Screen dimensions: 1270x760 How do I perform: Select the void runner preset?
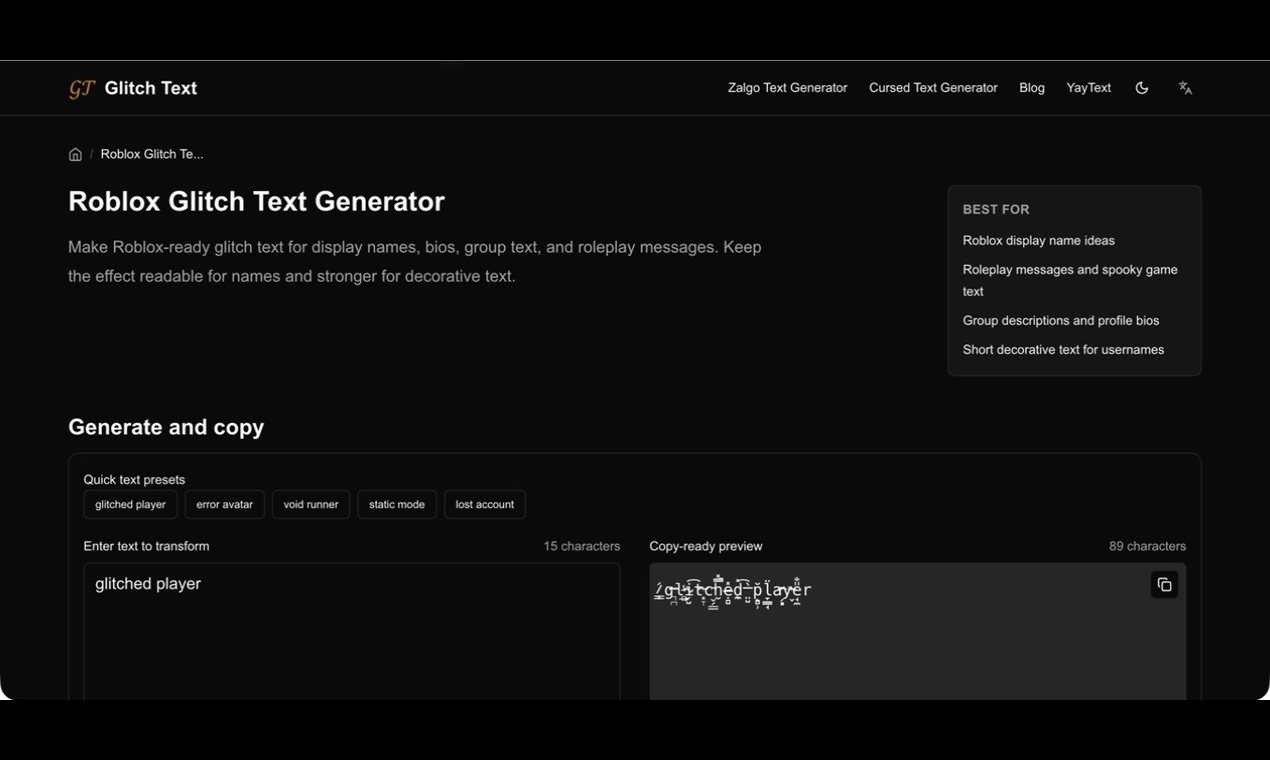click(x=311, y=504)
